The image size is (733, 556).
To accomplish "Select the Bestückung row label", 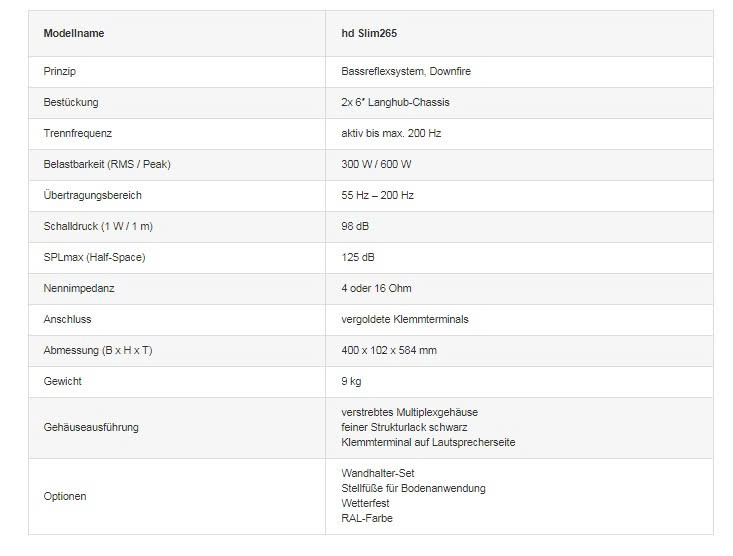I will pos(71,102).
